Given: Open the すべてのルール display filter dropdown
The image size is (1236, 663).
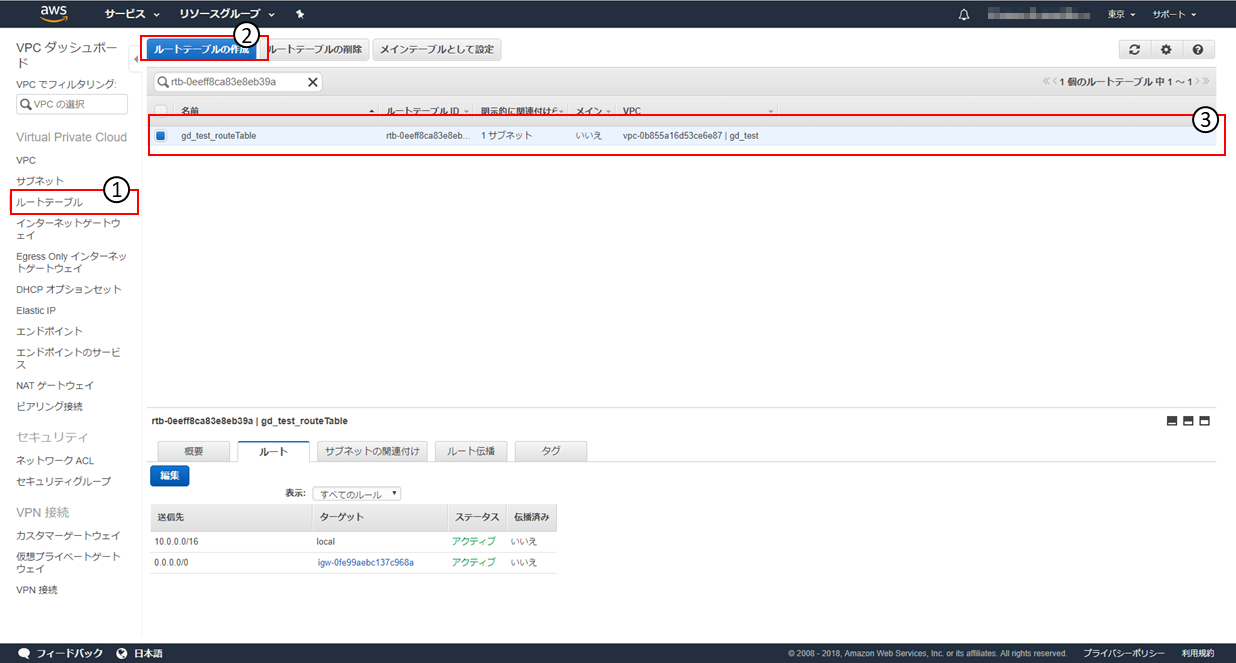Looking at the screenshot, I should (356, 494).
